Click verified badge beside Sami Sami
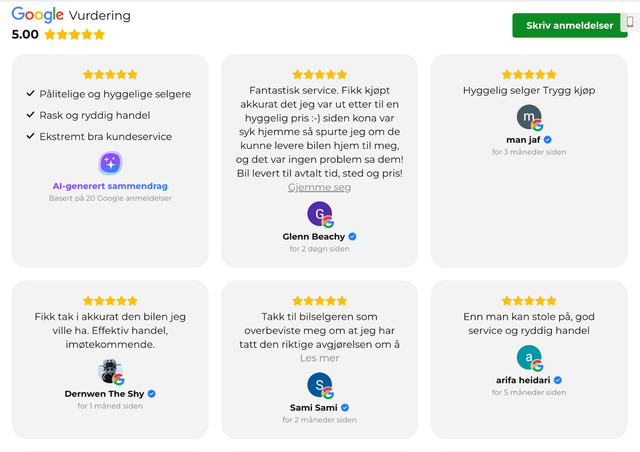640x452 pixels. pyautogui.click(x=345, y=407)
